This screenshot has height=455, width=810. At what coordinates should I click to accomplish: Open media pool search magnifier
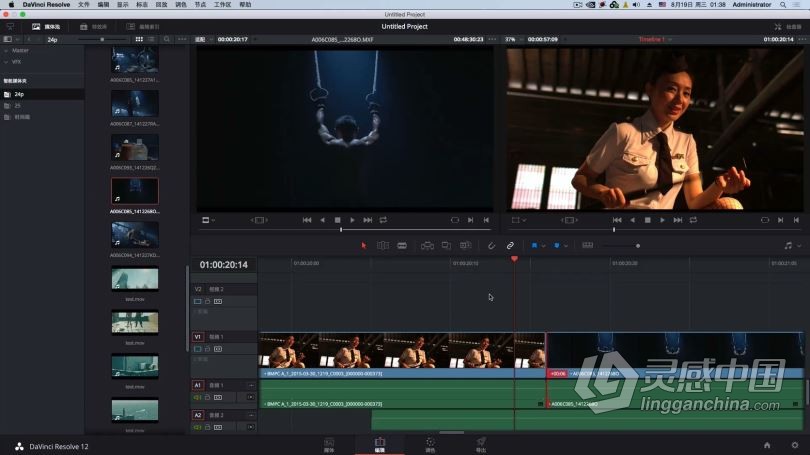tap(166, 39)
